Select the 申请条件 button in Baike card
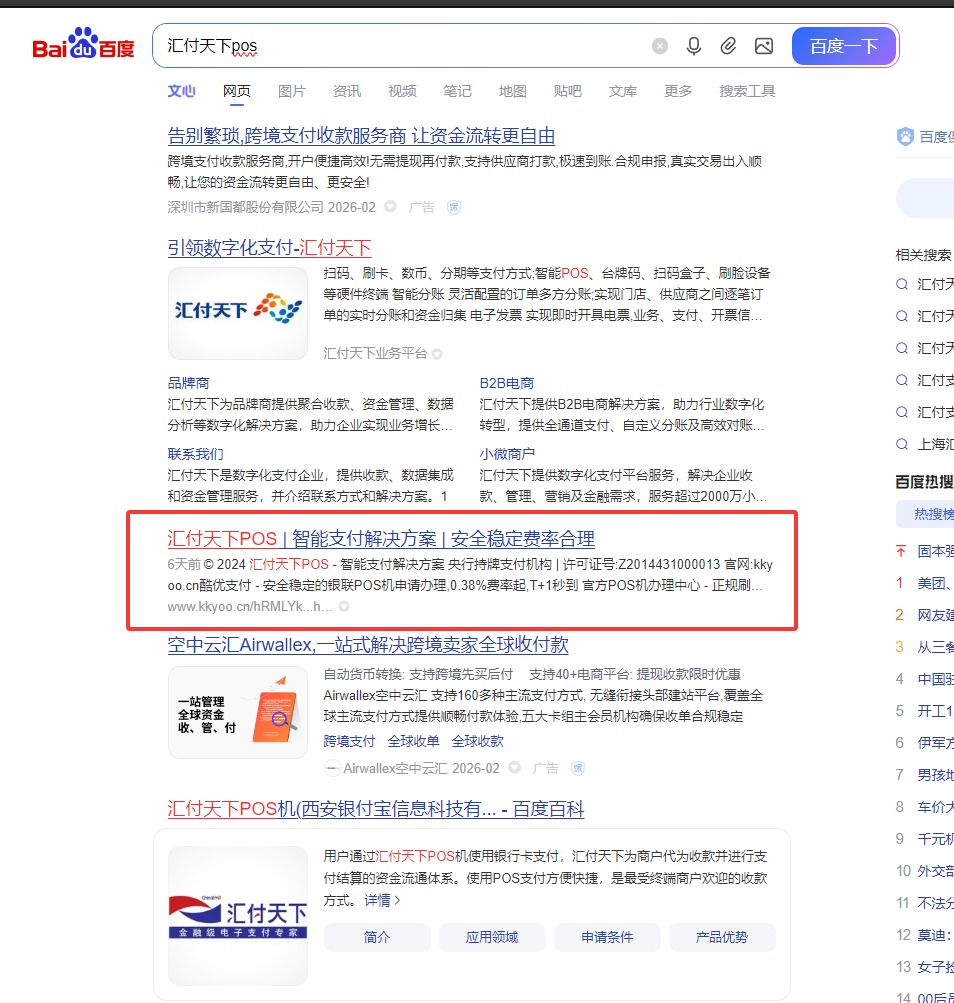The image size is (954, 1003). pyautogui.click(x=607, y=937)
